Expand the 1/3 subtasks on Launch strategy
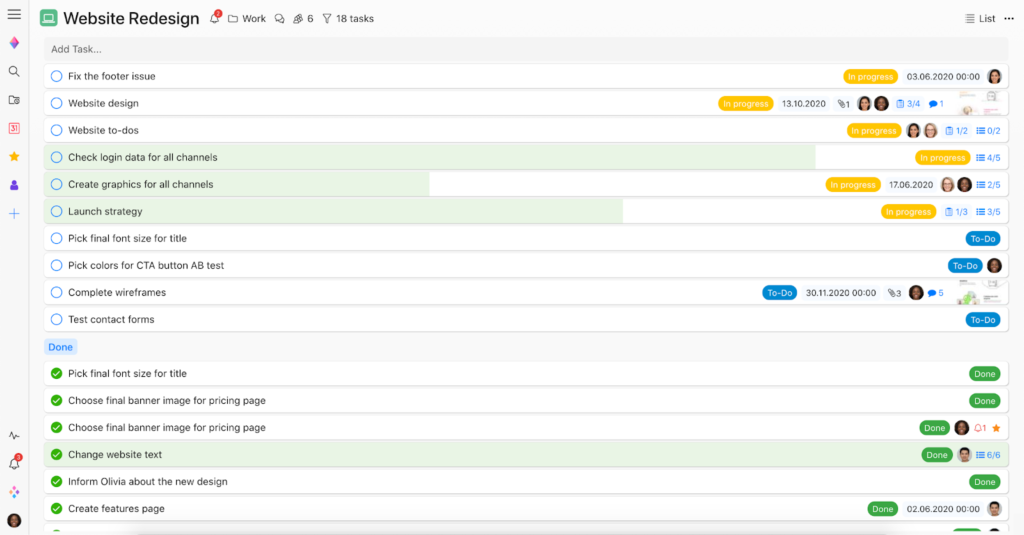Viewport: 1024px width, 535px height. (x=957, y=212)
